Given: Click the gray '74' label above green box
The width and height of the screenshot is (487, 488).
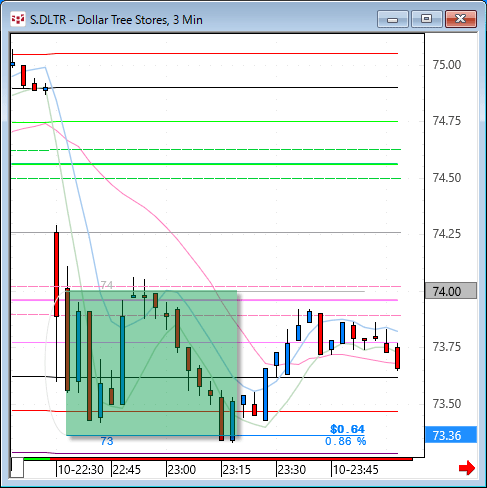Looking at the screenshot, I should click(107, 285).
